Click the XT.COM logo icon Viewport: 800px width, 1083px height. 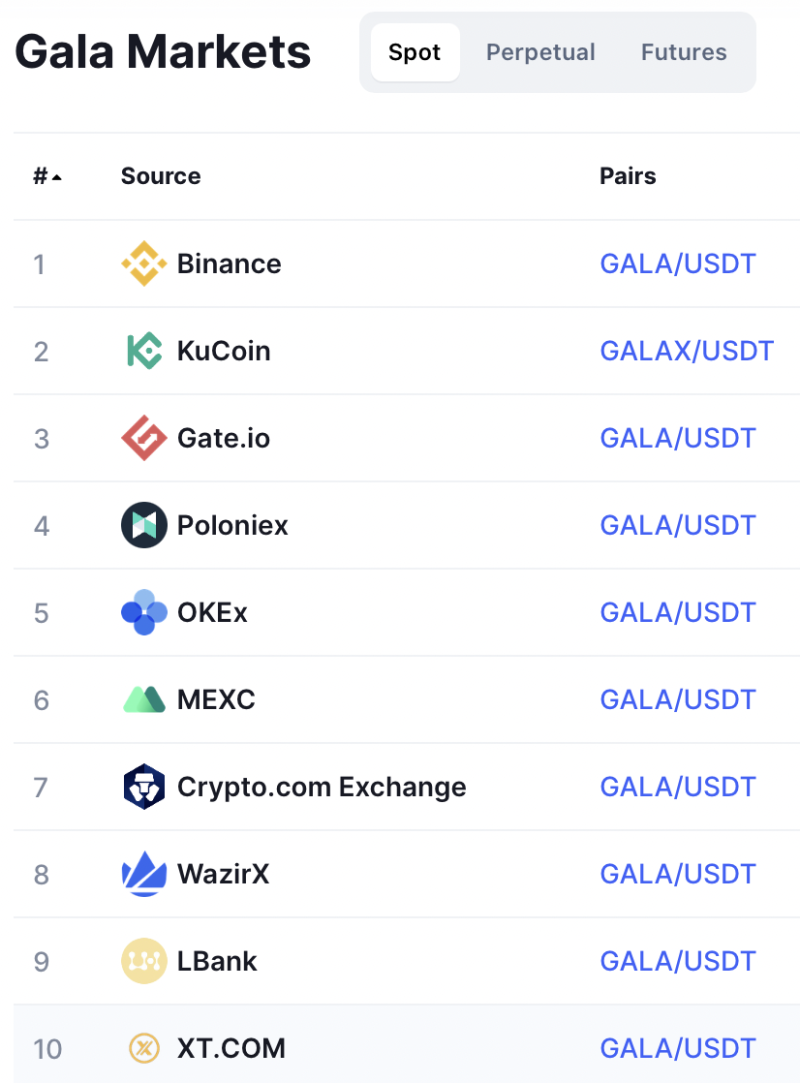(x=144, y=1048)
